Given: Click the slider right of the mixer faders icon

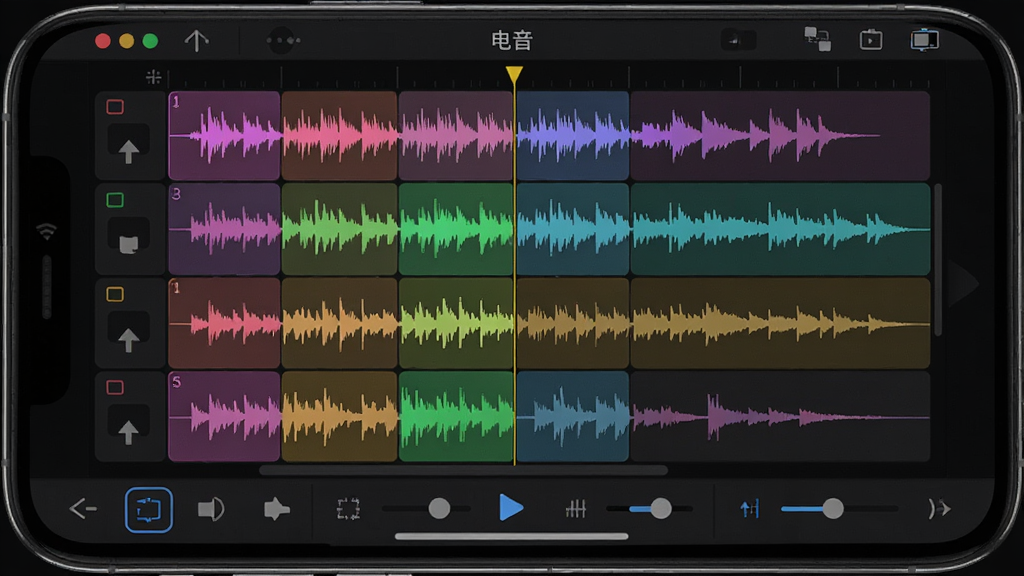Looking at the screenshot, I should pos(649,508).
